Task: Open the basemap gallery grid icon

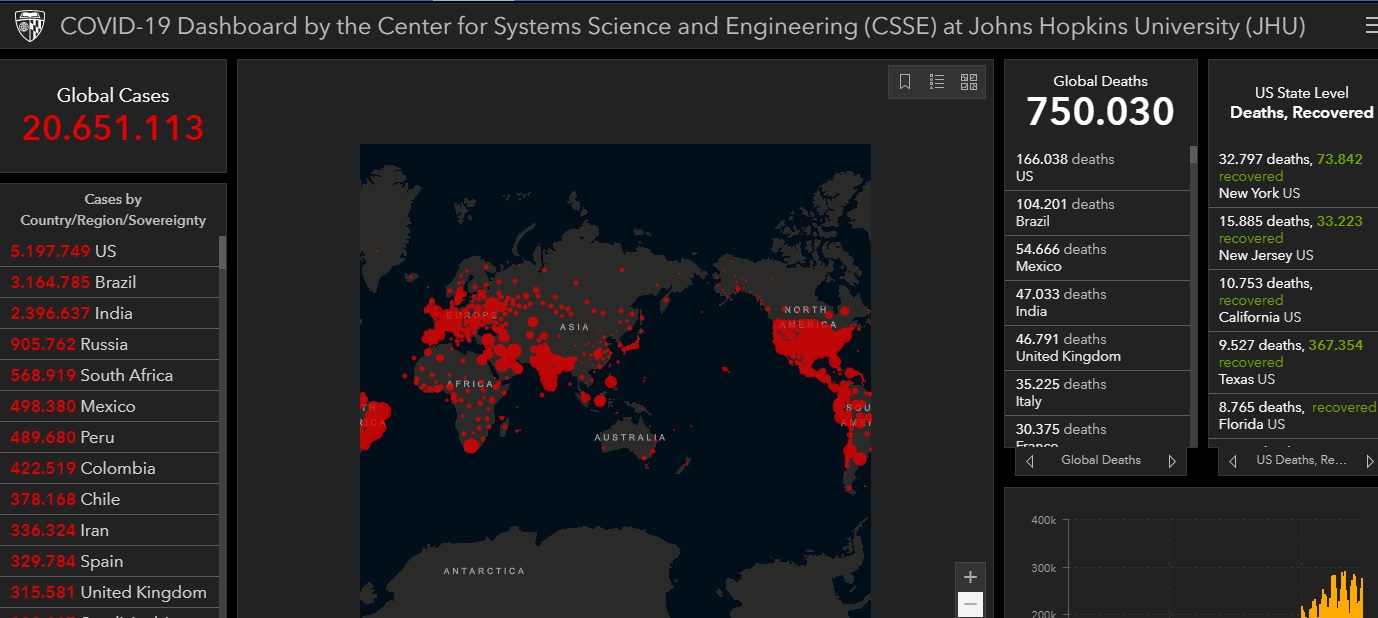Action: click(x=969, y=82)
